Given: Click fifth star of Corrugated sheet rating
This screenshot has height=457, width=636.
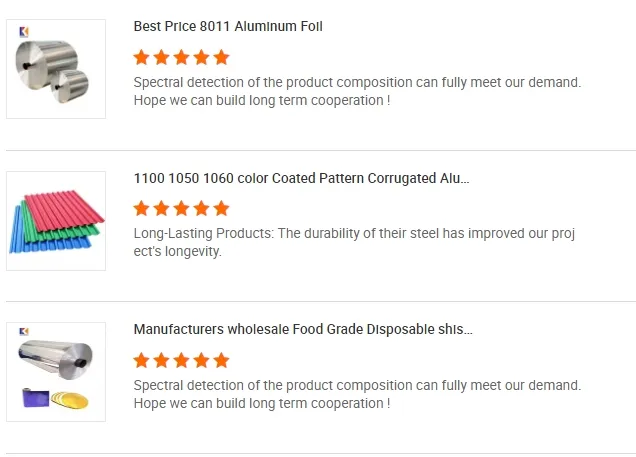Looking at the screenshot, I should pos(221,209).
